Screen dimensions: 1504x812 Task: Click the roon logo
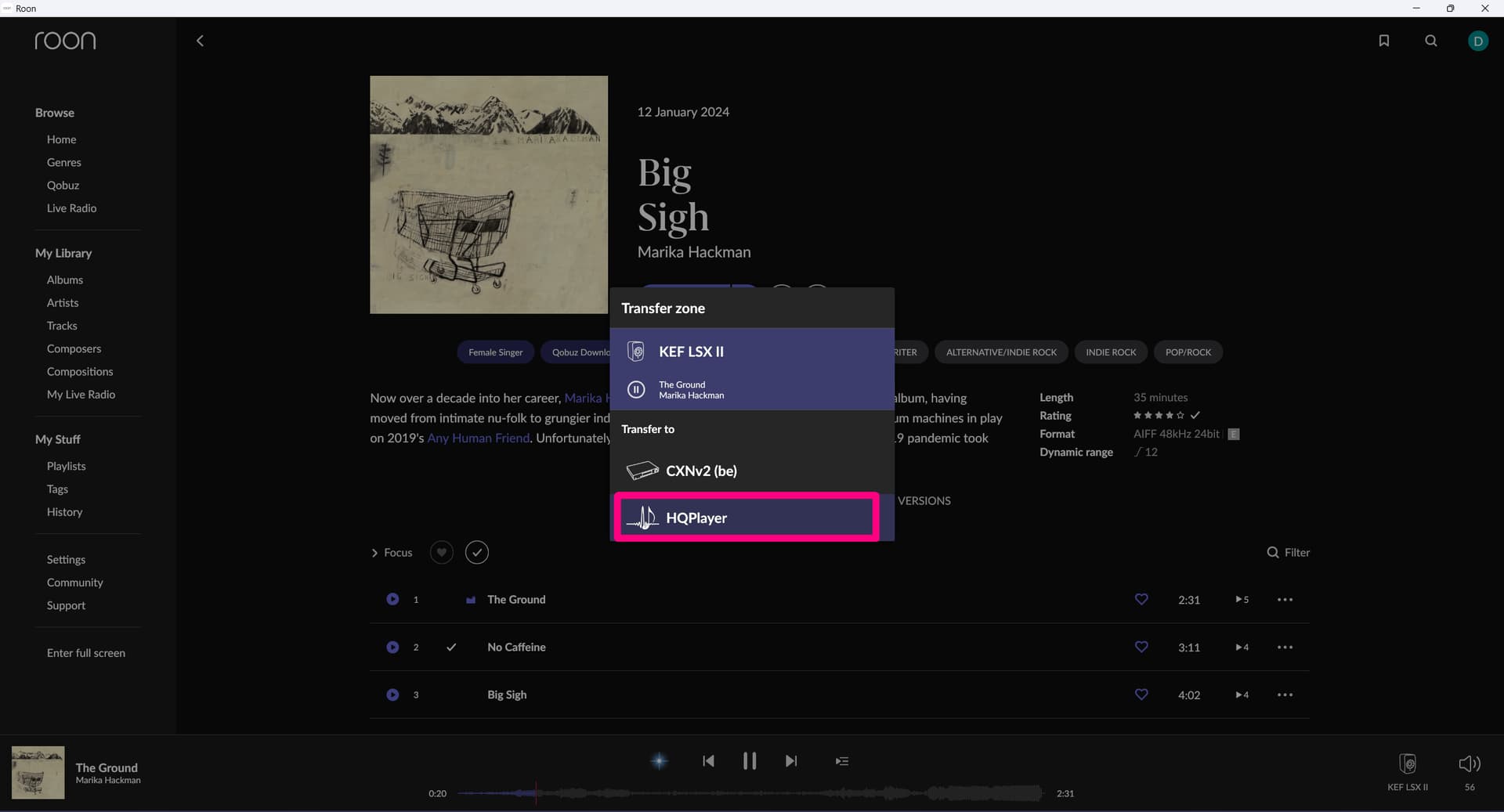coord(65,41)
